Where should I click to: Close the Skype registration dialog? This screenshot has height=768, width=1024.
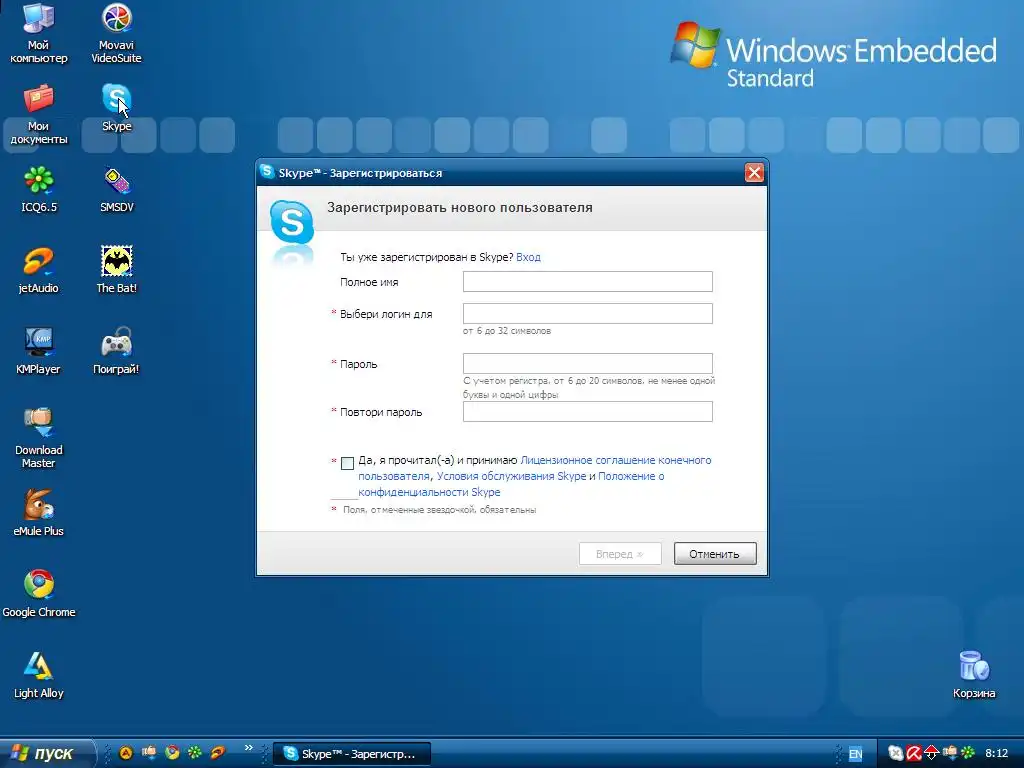[754, 172]
